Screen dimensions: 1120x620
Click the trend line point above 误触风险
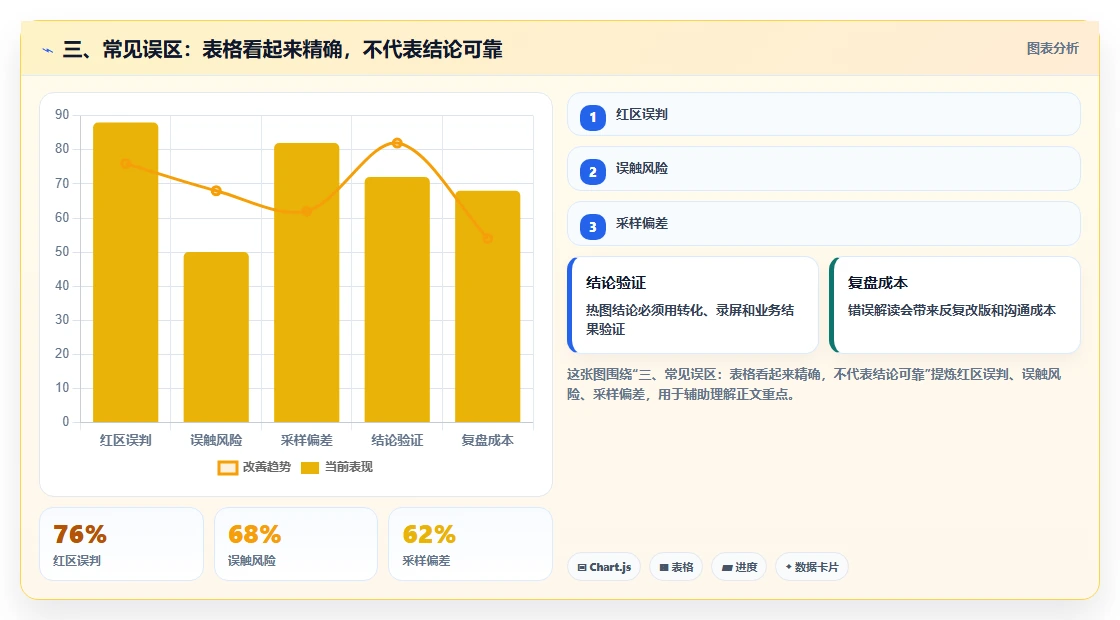click(216, 191)
